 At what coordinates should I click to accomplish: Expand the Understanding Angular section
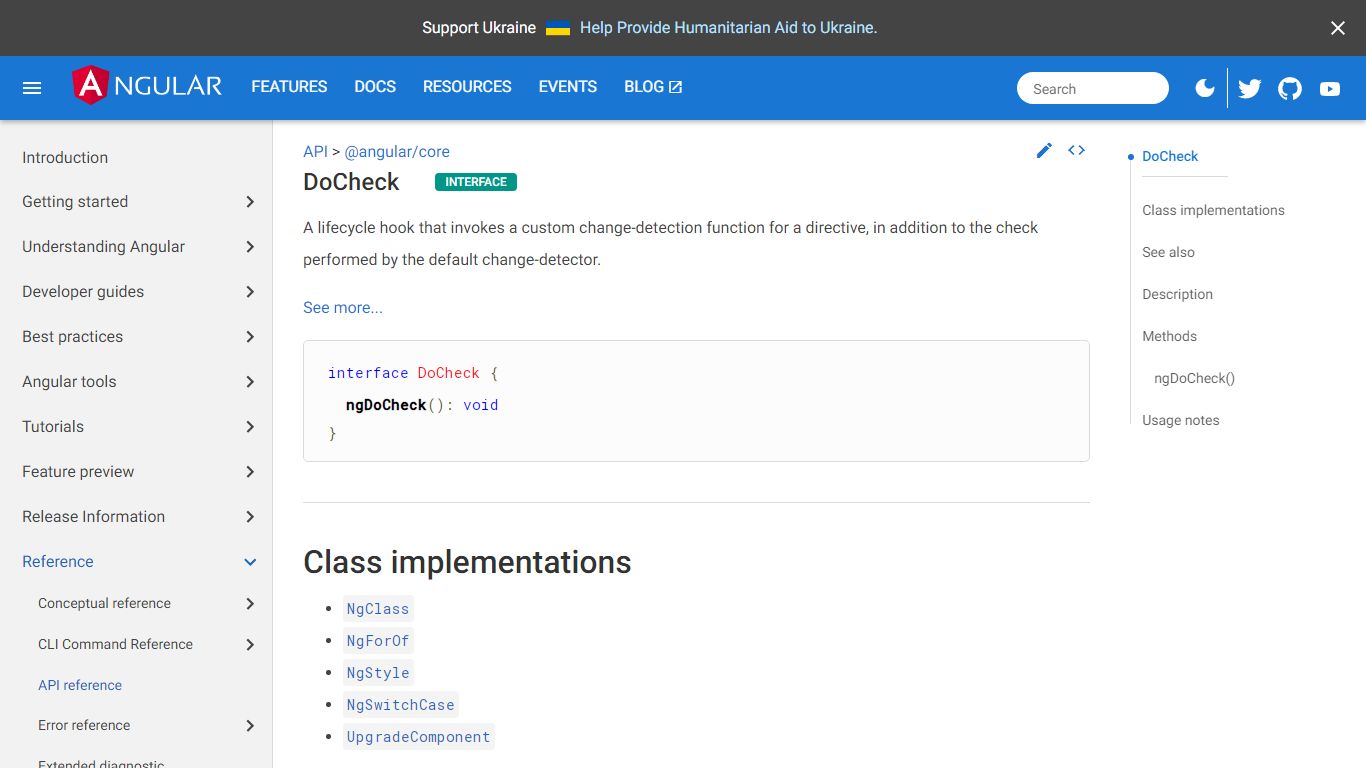(136, 247)
